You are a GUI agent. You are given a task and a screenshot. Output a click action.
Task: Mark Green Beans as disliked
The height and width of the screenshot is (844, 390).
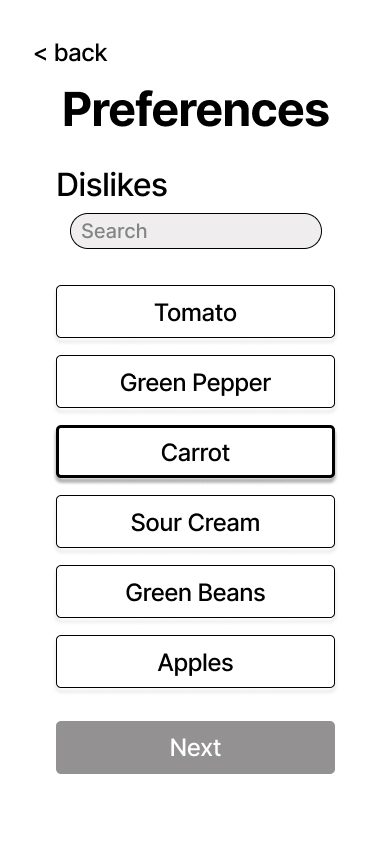tap(195, 592)
